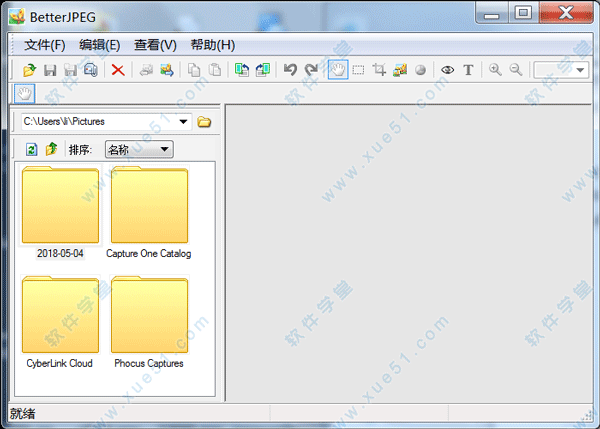Refresh the folder listing
Viewport: 600px width, 429px height.
(31, 149)
